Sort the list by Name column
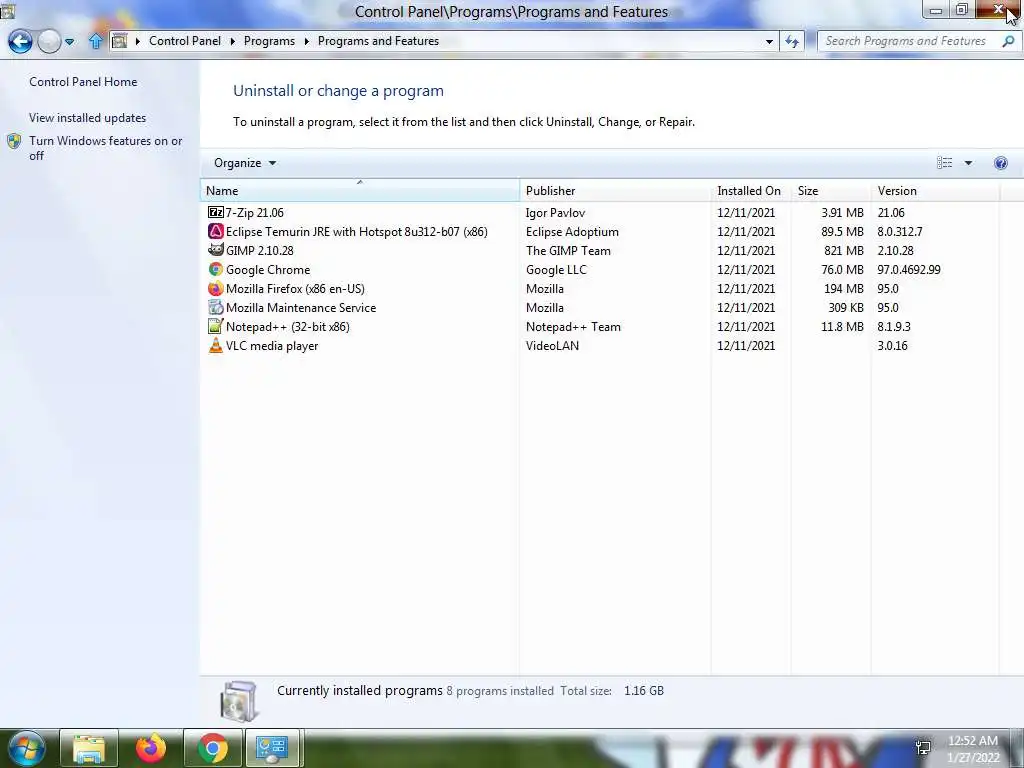Viewport: 1024px width, 768px height. tap(360, 191)
